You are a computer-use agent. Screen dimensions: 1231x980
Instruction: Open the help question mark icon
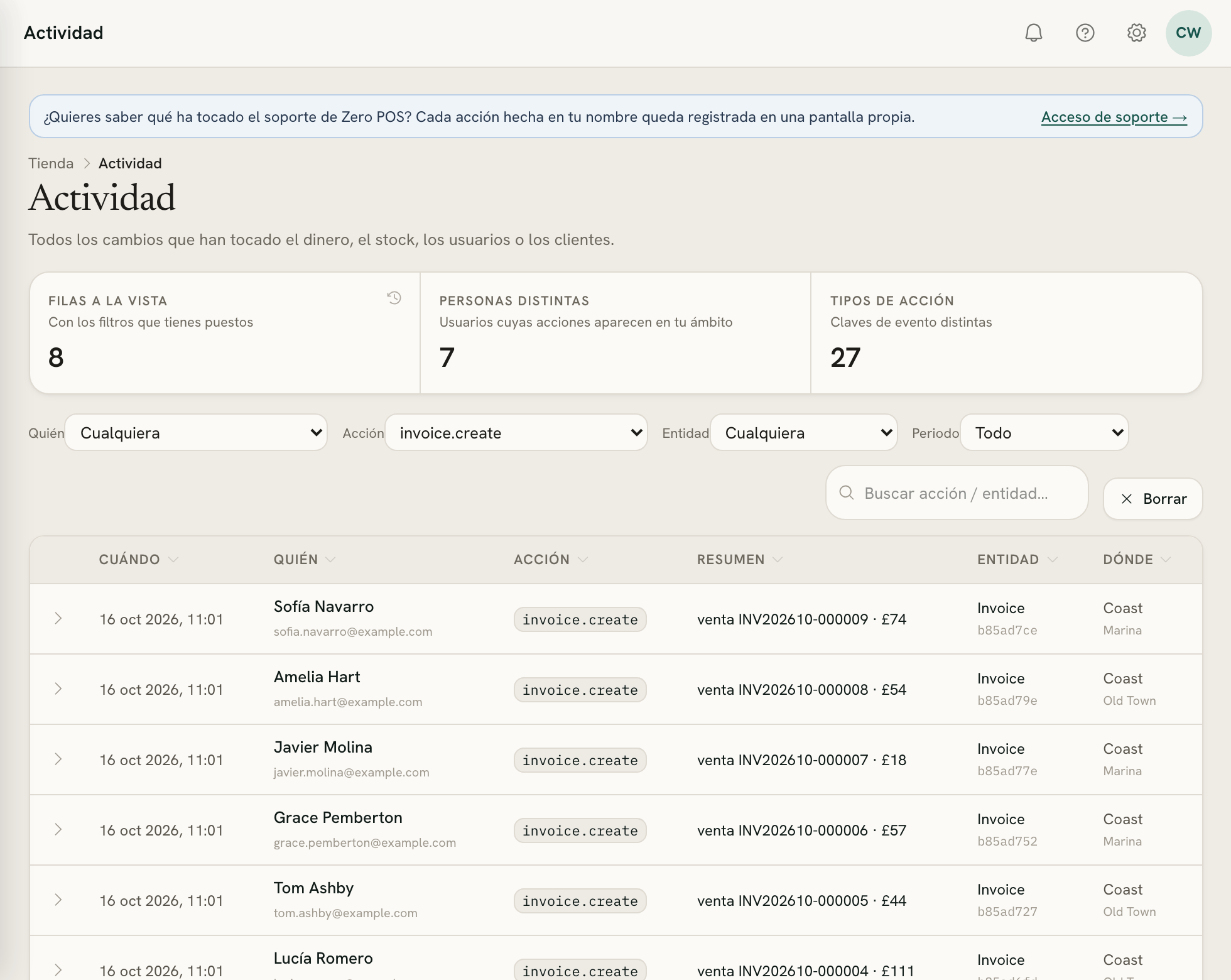point(1085,33)
